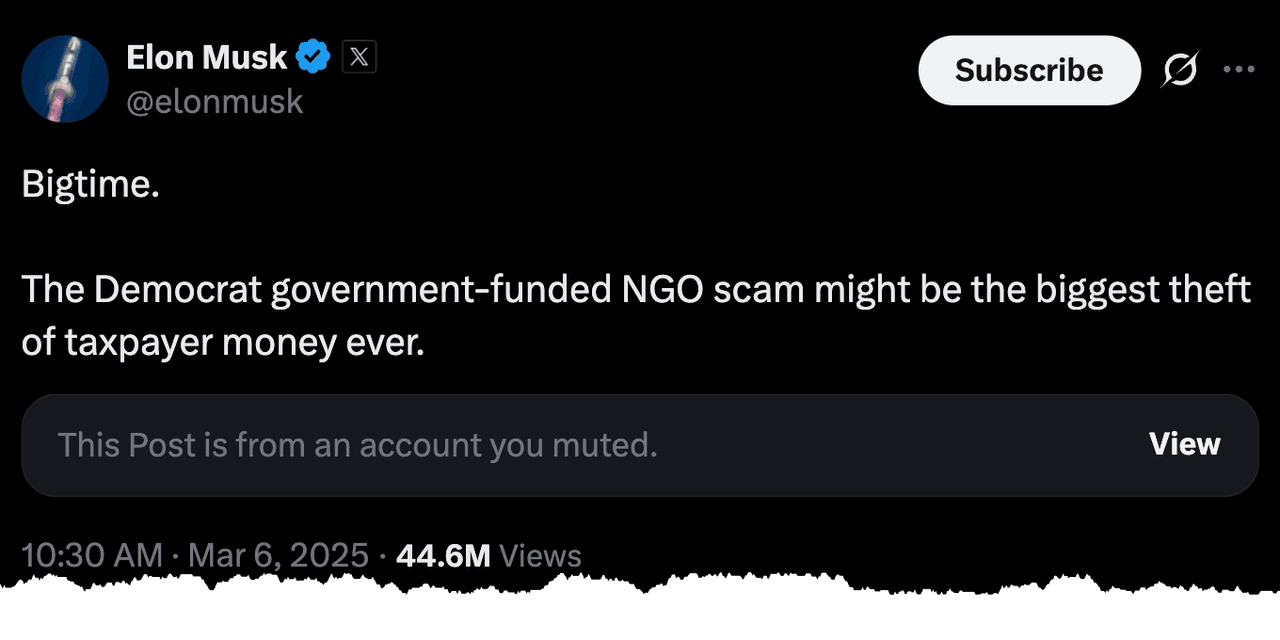Screen dimensions: 1280x640
Task: Open the three-dot more options menu
Action: point(1238,70)
